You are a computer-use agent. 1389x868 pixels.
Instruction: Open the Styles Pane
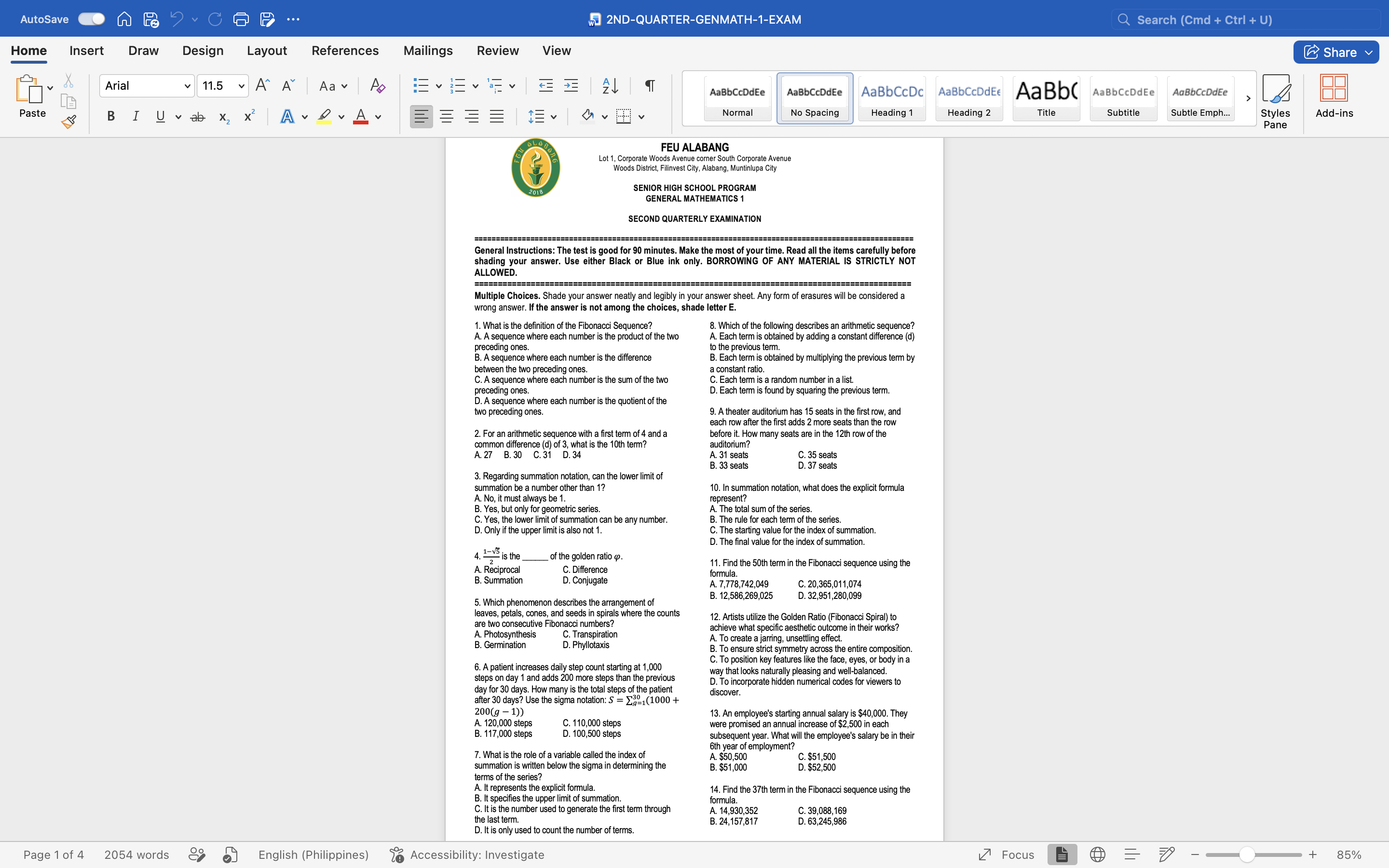1275,102
